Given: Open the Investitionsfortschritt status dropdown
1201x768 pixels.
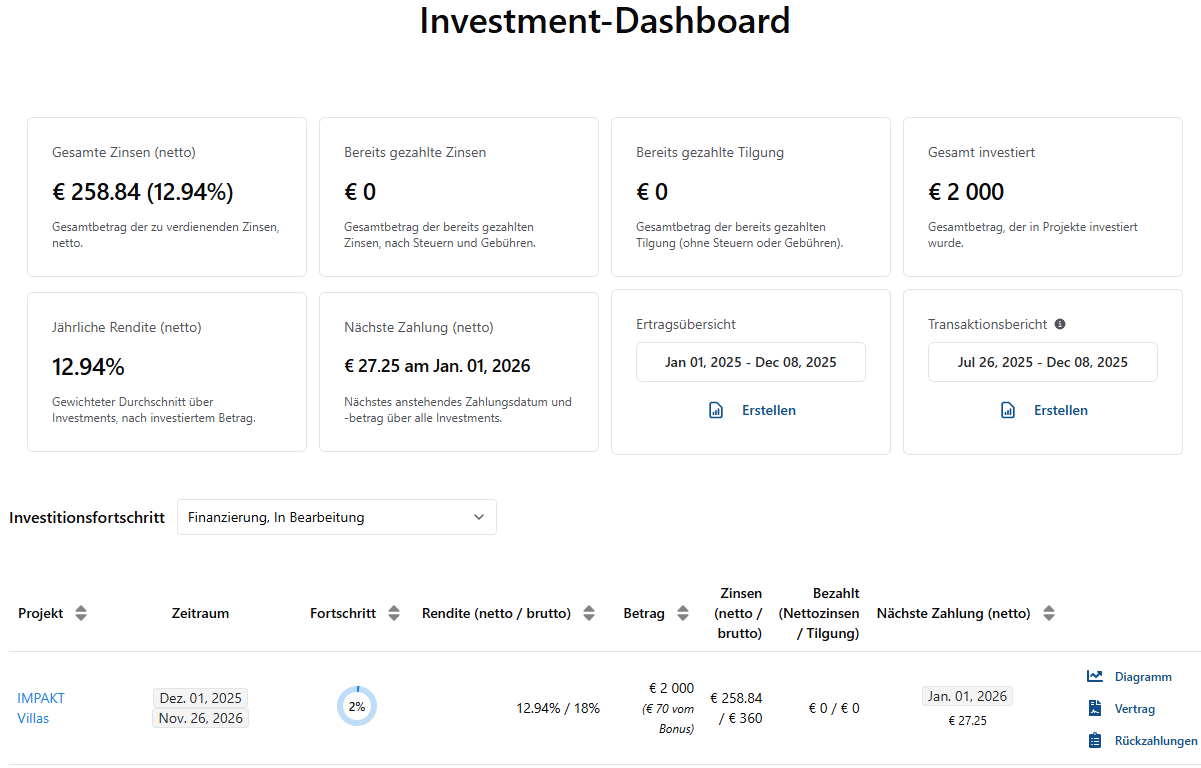Looking at the screenshot, I should point(336,517).
